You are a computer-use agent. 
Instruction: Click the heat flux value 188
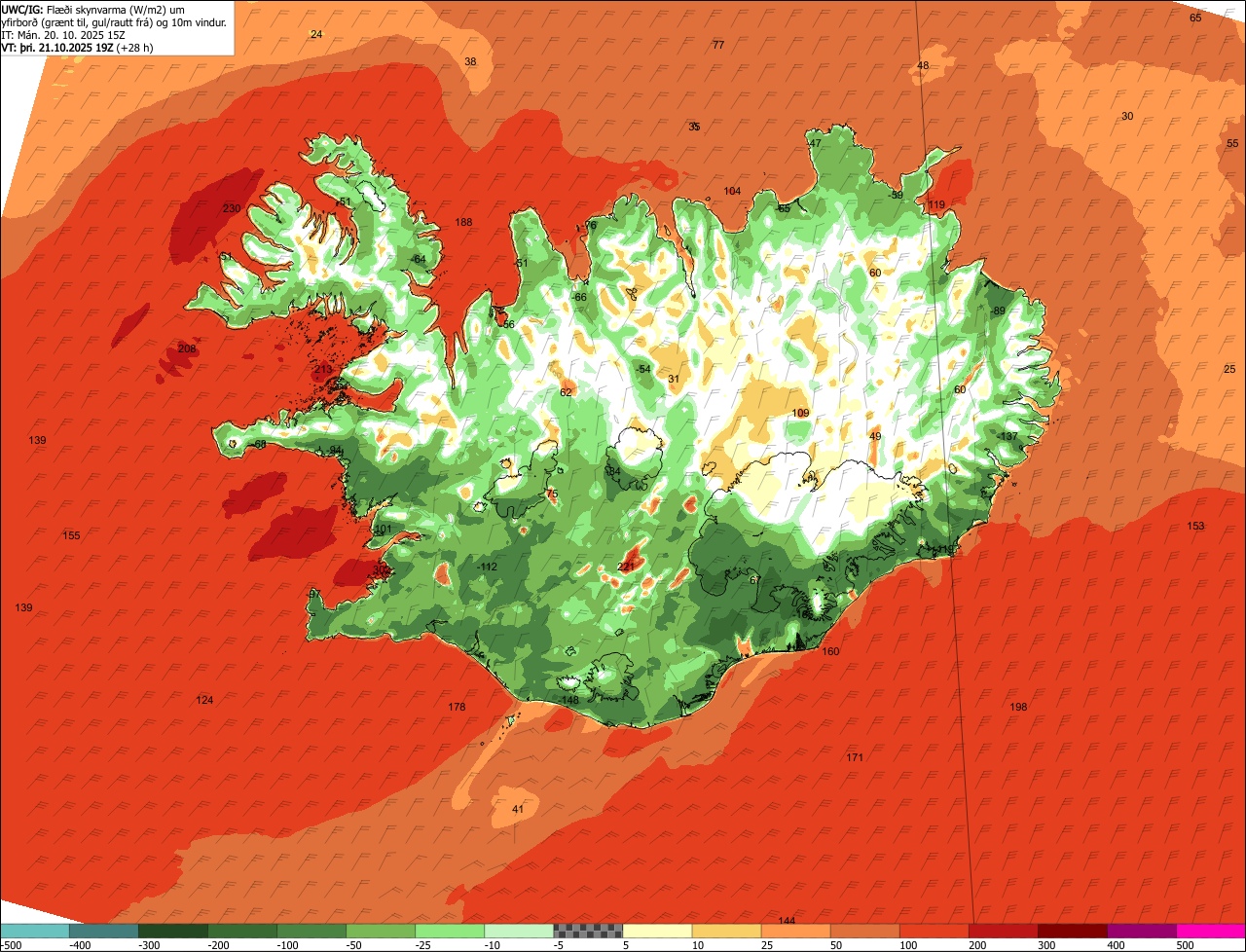463,223
